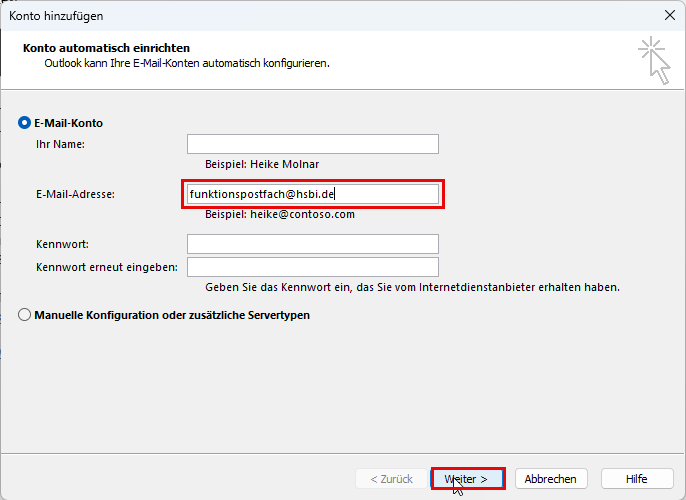Click the Internetdienstanbieter password hint text

[413, 287]
